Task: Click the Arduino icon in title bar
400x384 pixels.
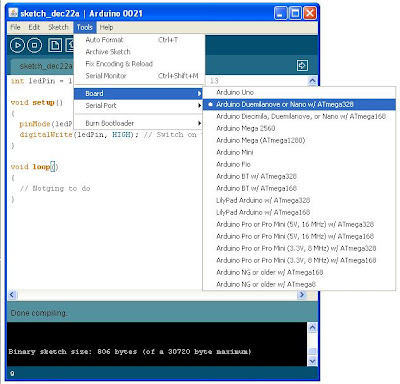Action: (x=13, y=13)
